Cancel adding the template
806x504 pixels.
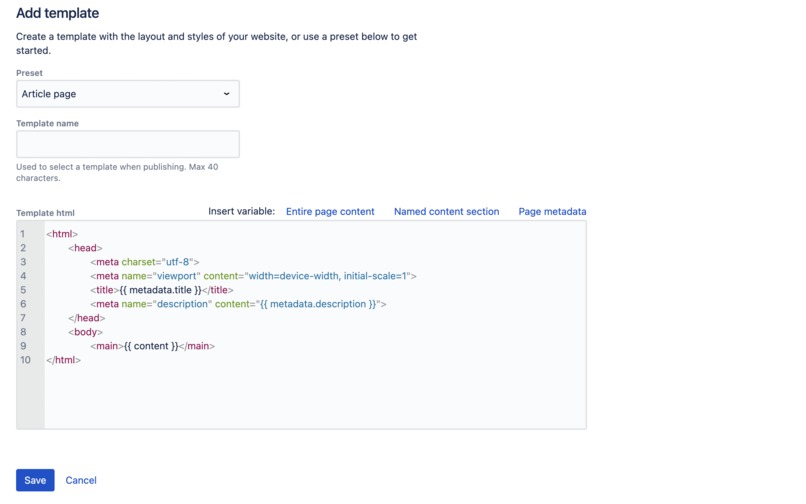[x=81, y=480]
